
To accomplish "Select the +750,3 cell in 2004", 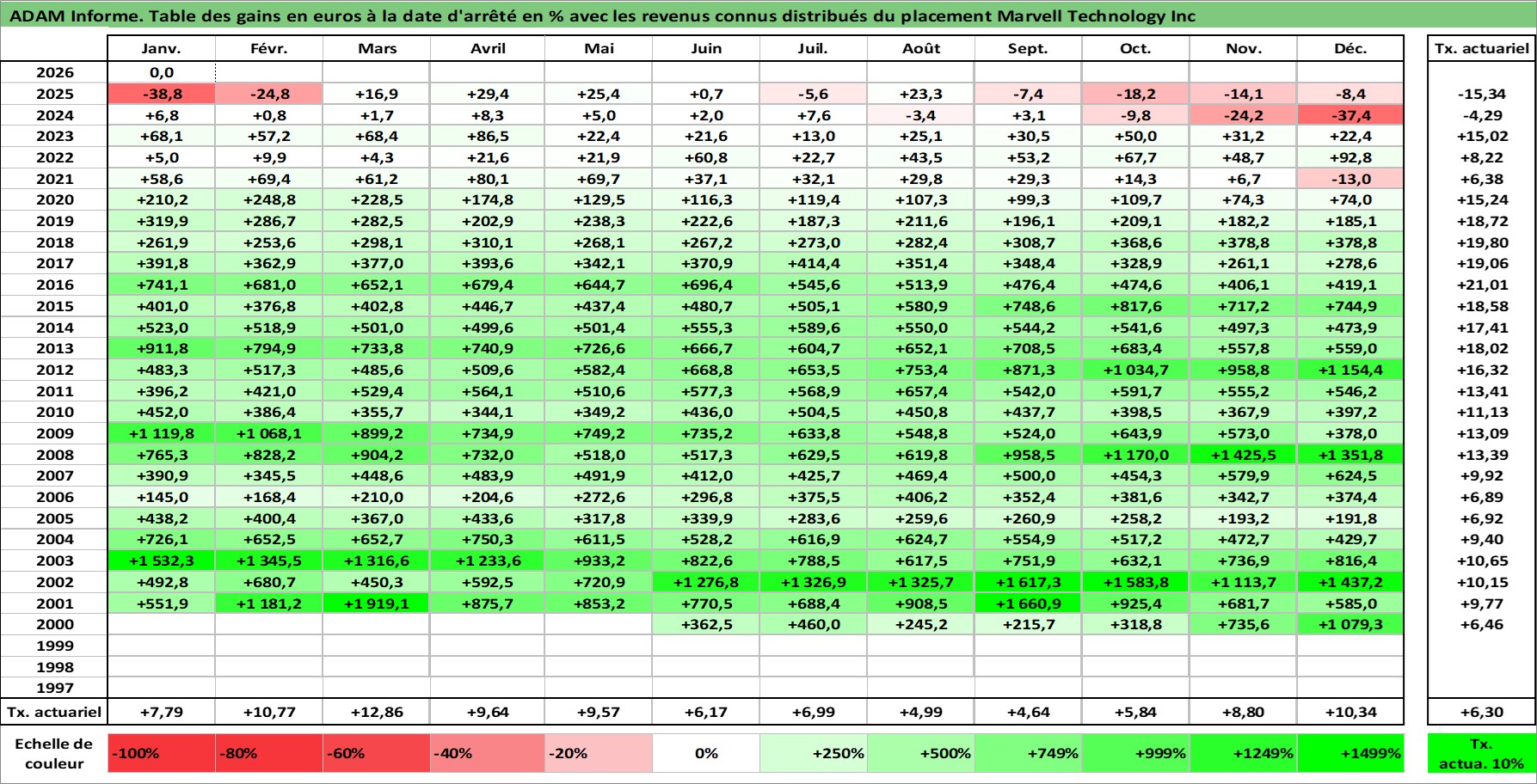I will point(488,539).
